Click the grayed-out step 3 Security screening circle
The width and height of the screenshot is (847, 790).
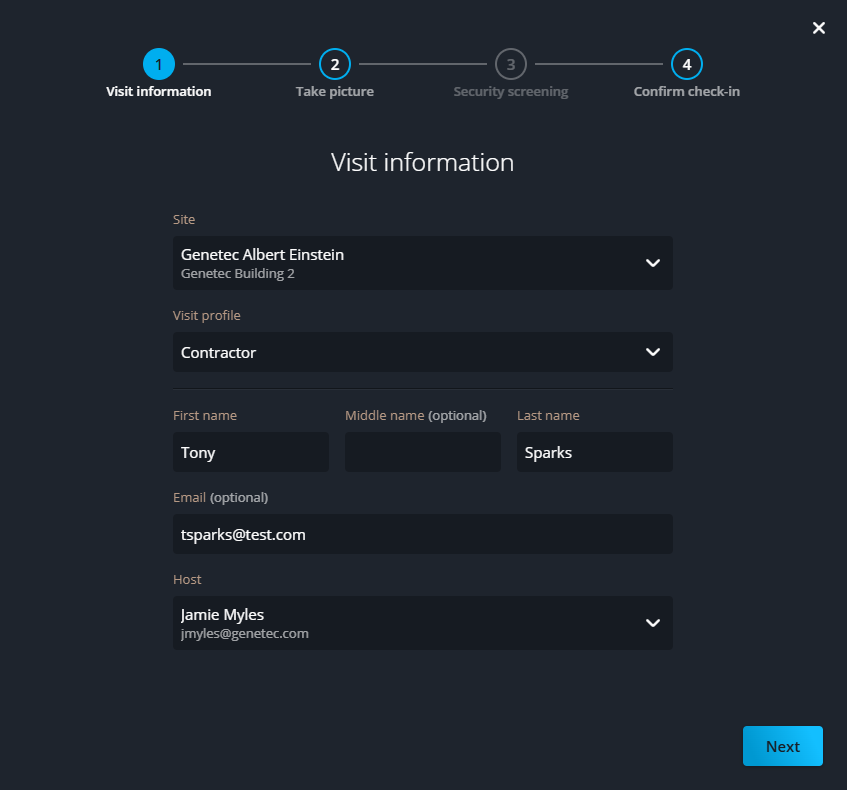510,63
